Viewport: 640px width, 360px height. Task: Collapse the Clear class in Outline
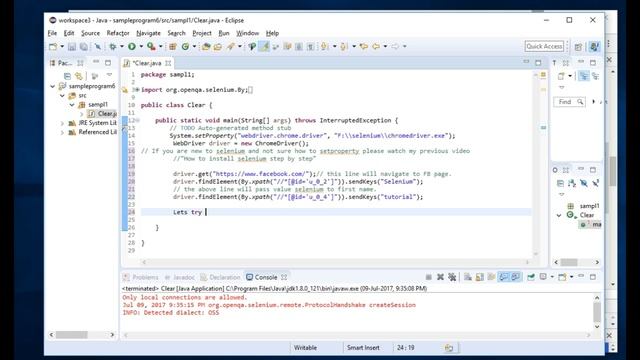pyautogui.click(x=559, y=215)
